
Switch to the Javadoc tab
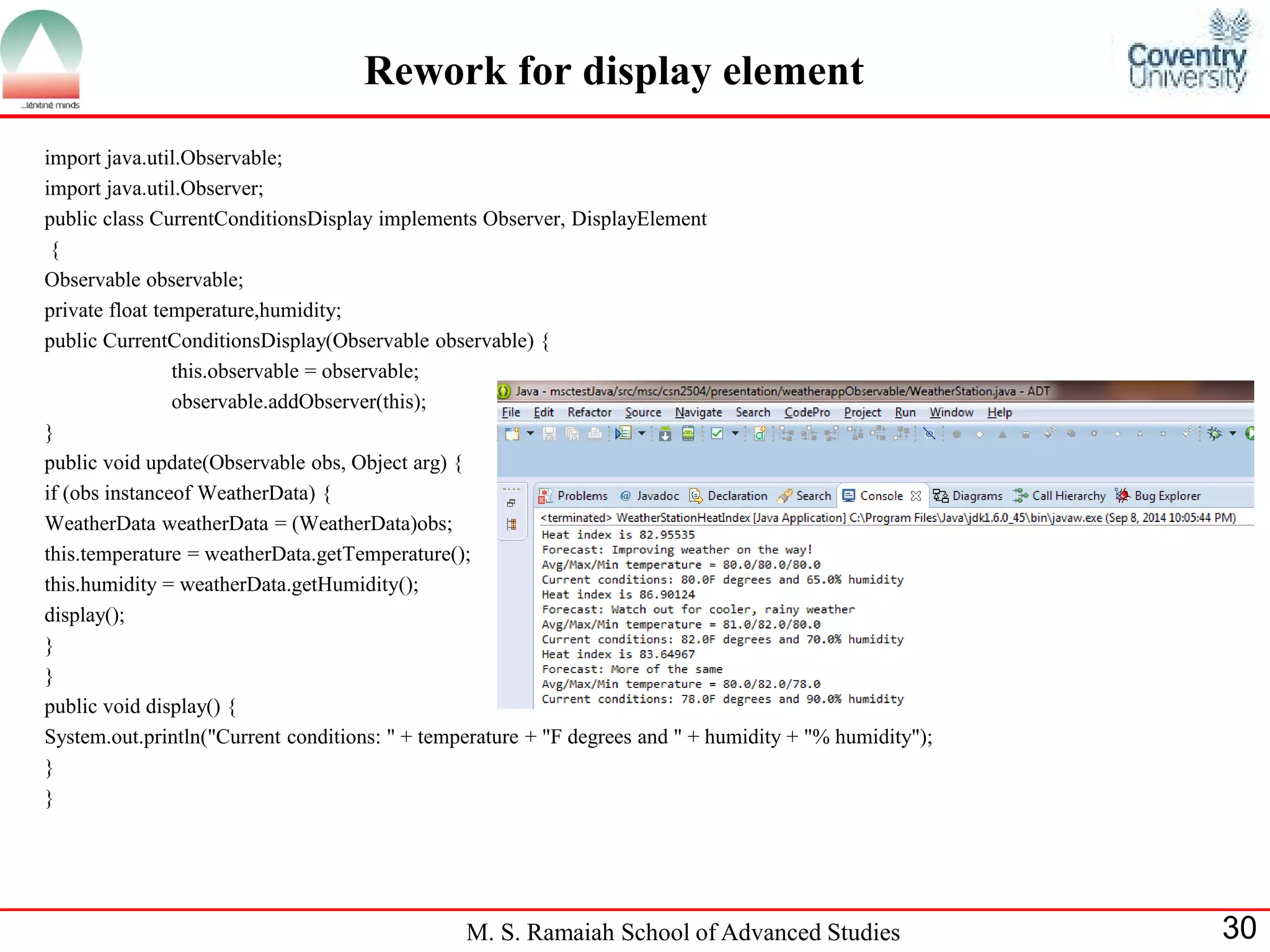[650, 496]
